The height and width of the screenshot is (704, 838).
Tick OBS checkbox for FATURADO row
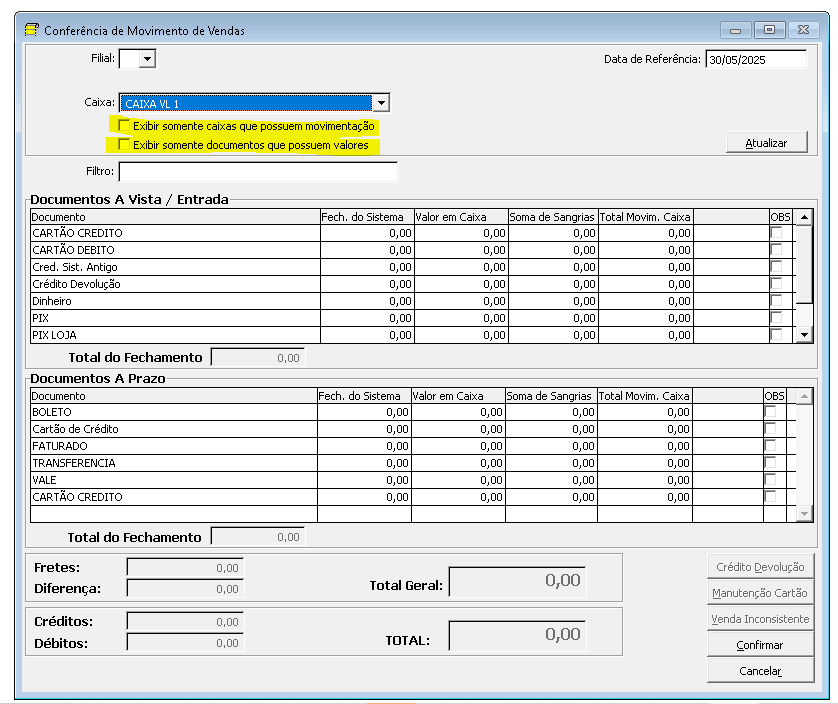coord(770,445)
